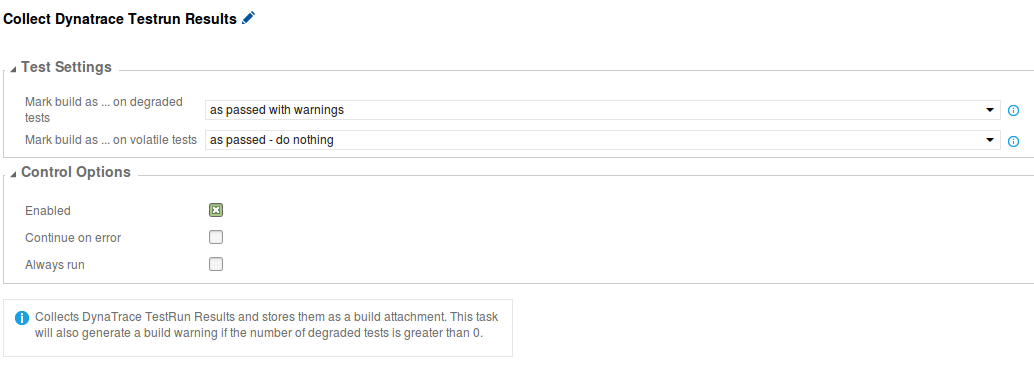Uncheck the Enabled checkbox
Image resolution: width=1034 pixels, height=367 pixels.
216,210
